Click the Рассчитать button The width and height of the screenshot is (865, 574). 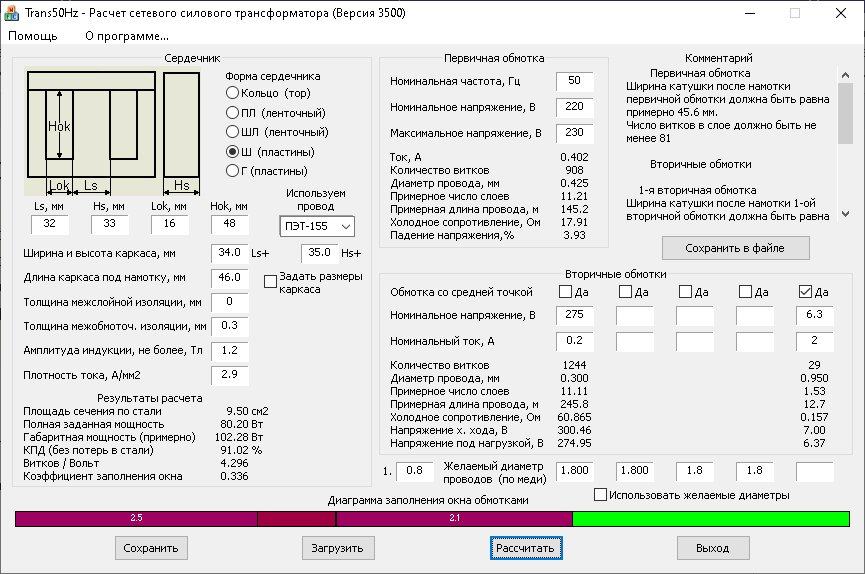[x=527, y=548]
